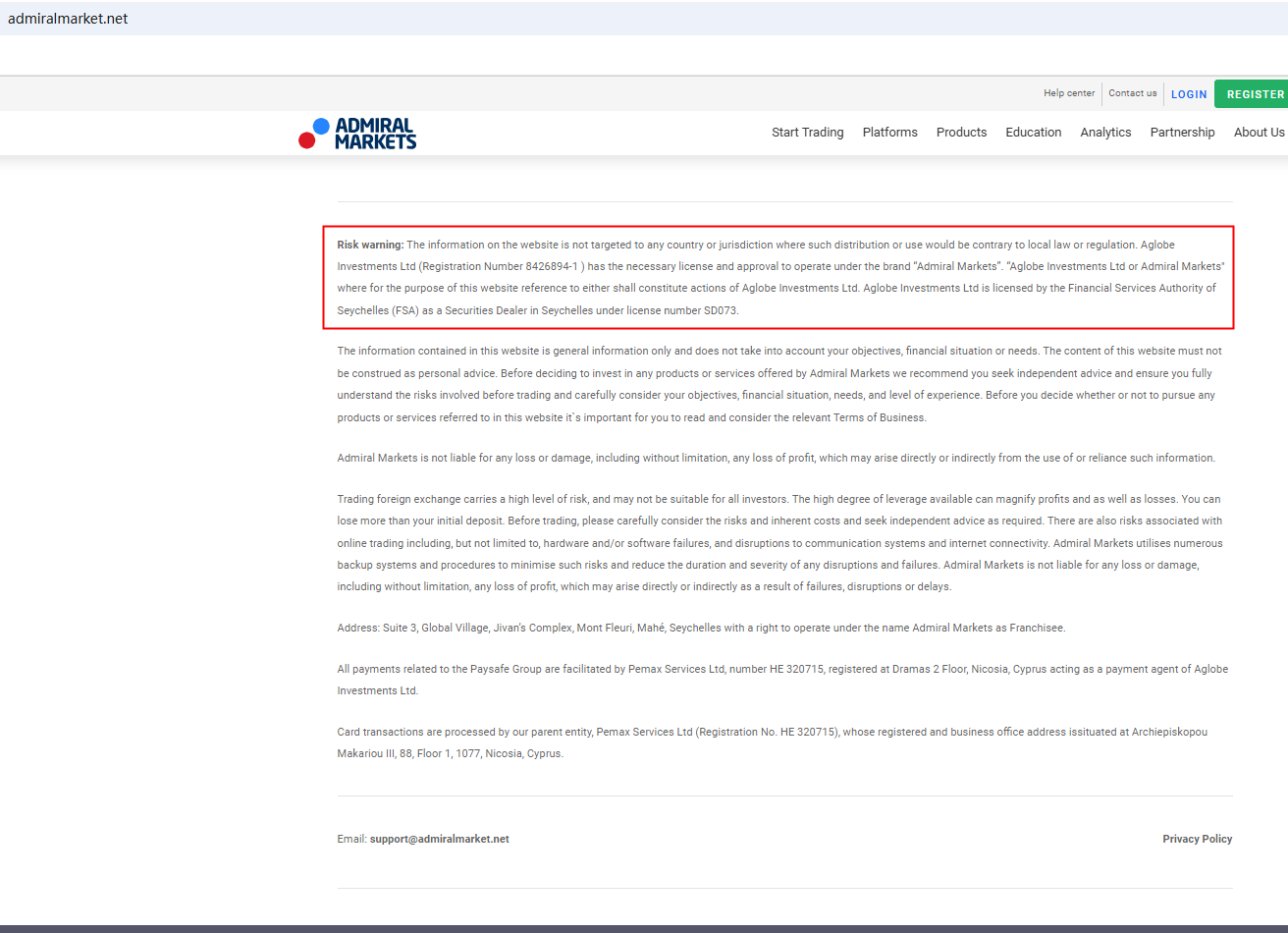The height and width of the screenshot is (933, 1288).
Task: Click the "information contained in this website" paragraph
Action: click(x=780, y=384)
